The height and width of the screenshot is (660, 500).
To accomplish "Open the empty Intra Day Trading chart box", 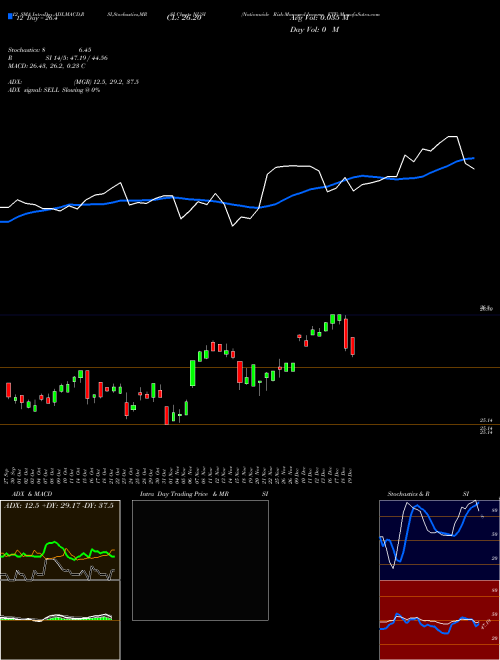I will [x=200, y=560].
